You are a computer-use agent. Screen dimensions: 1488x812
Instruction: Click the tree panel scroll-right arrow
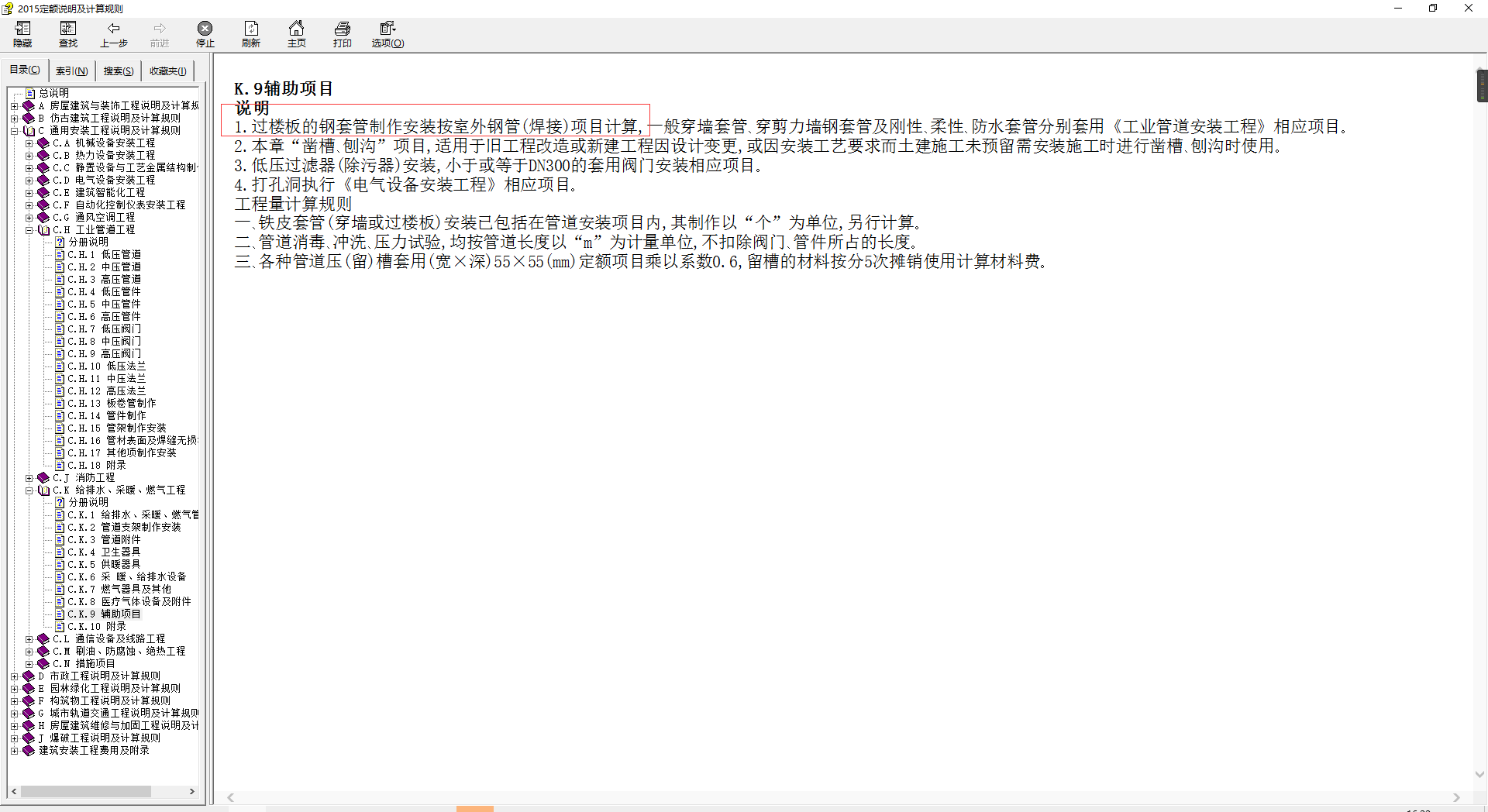(192, 791)
